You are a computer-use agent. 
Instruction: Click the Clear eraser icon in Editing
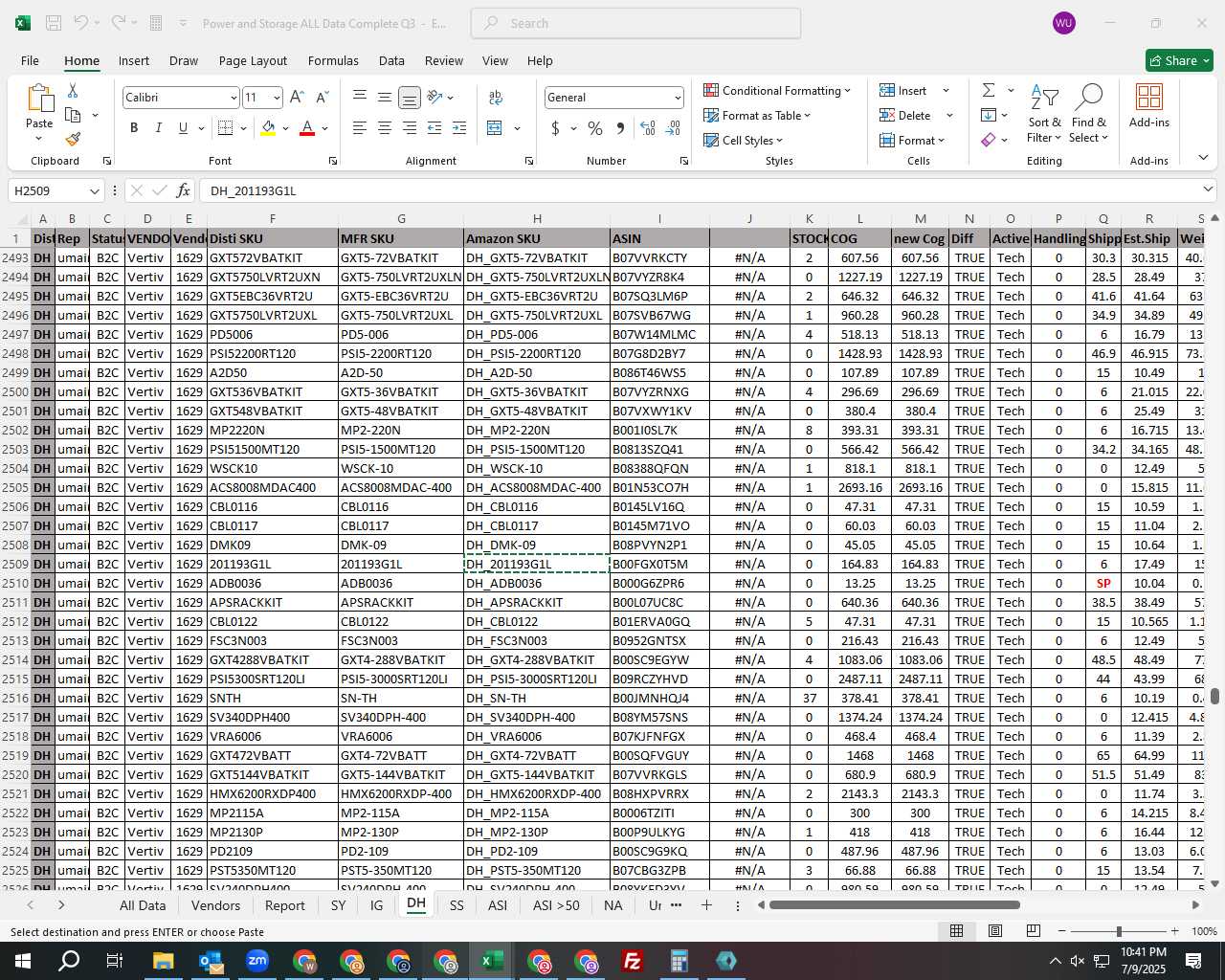(989, 141)
